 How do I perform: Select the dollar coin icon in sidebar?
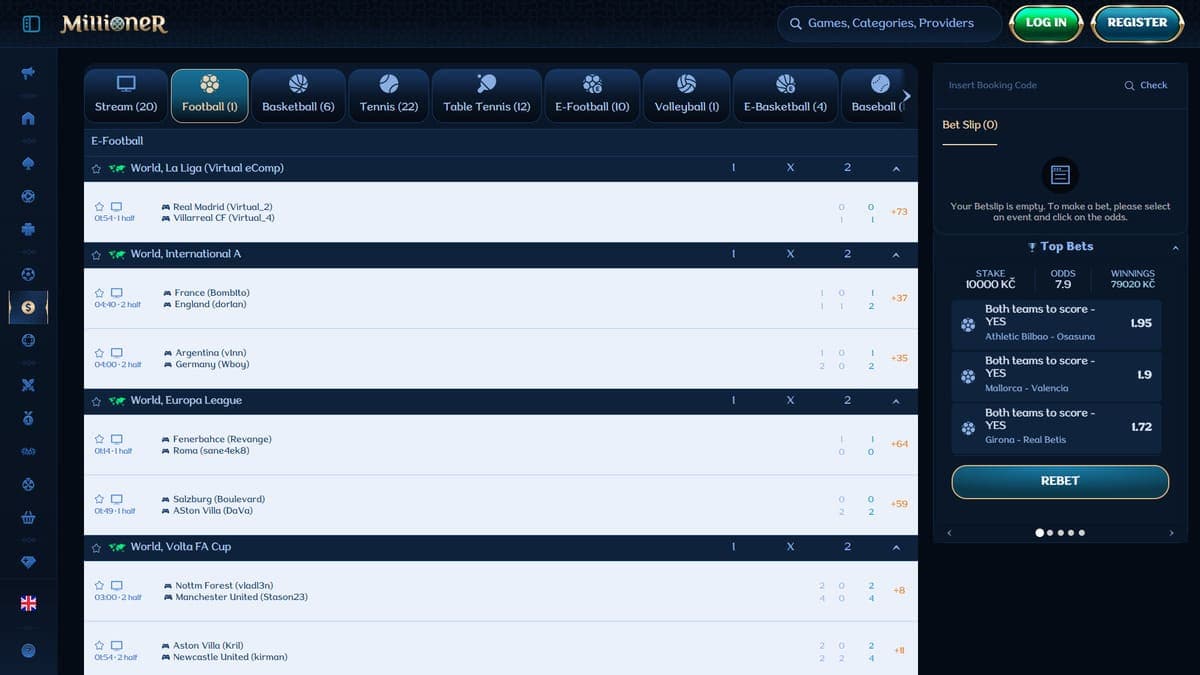[28, 308]
